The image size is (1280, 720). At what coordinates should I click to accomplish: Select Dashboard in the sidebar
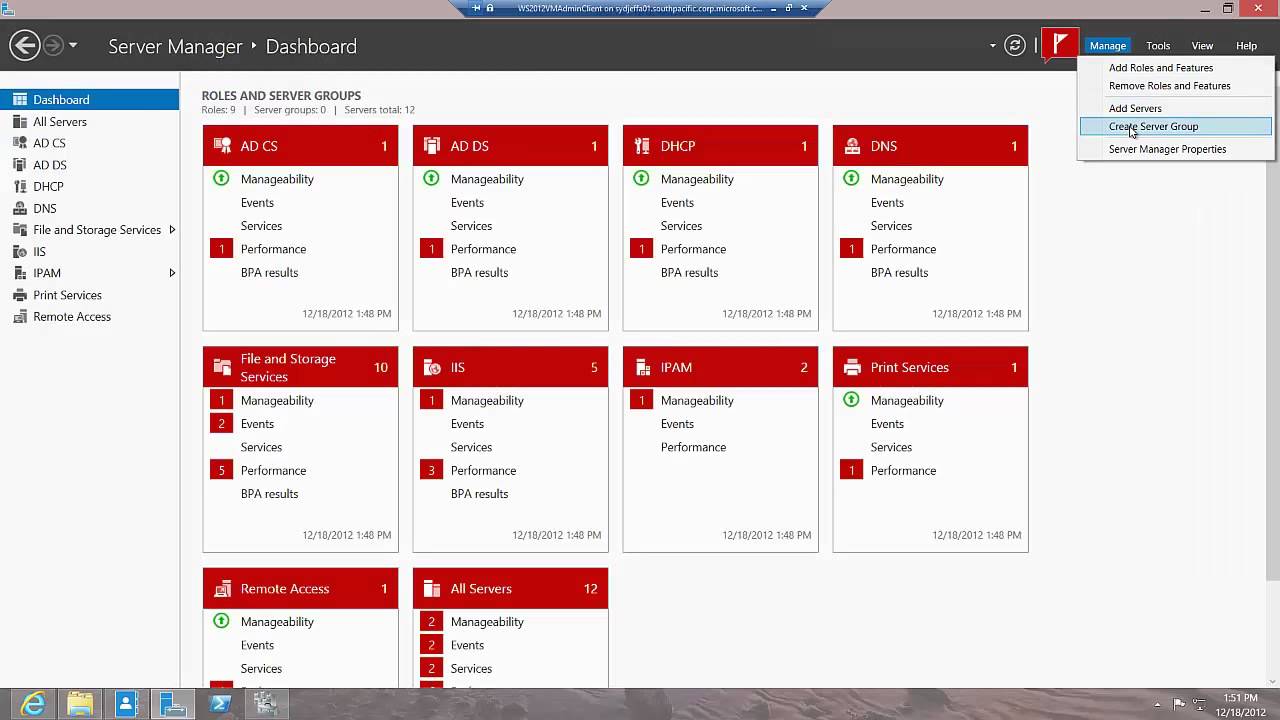(x=89, y=100)
